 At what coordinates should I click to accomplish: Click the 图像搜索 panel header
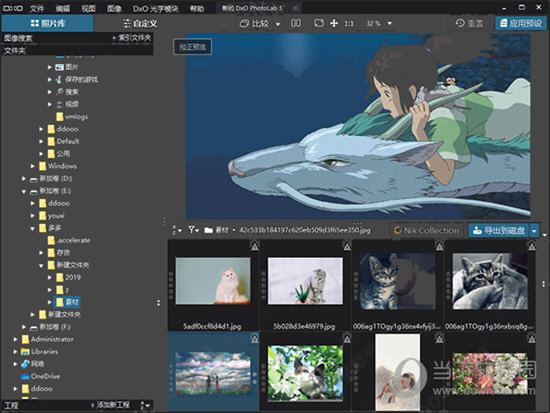(x=18, y=38)
